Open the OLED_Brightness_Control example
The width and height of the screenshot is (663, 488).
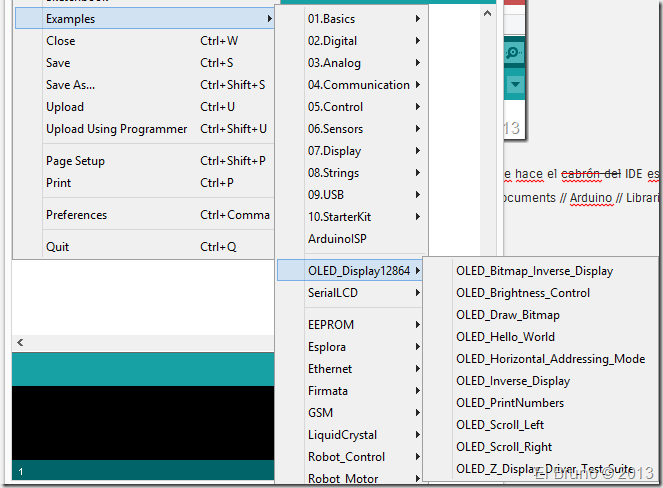(522, 293)
